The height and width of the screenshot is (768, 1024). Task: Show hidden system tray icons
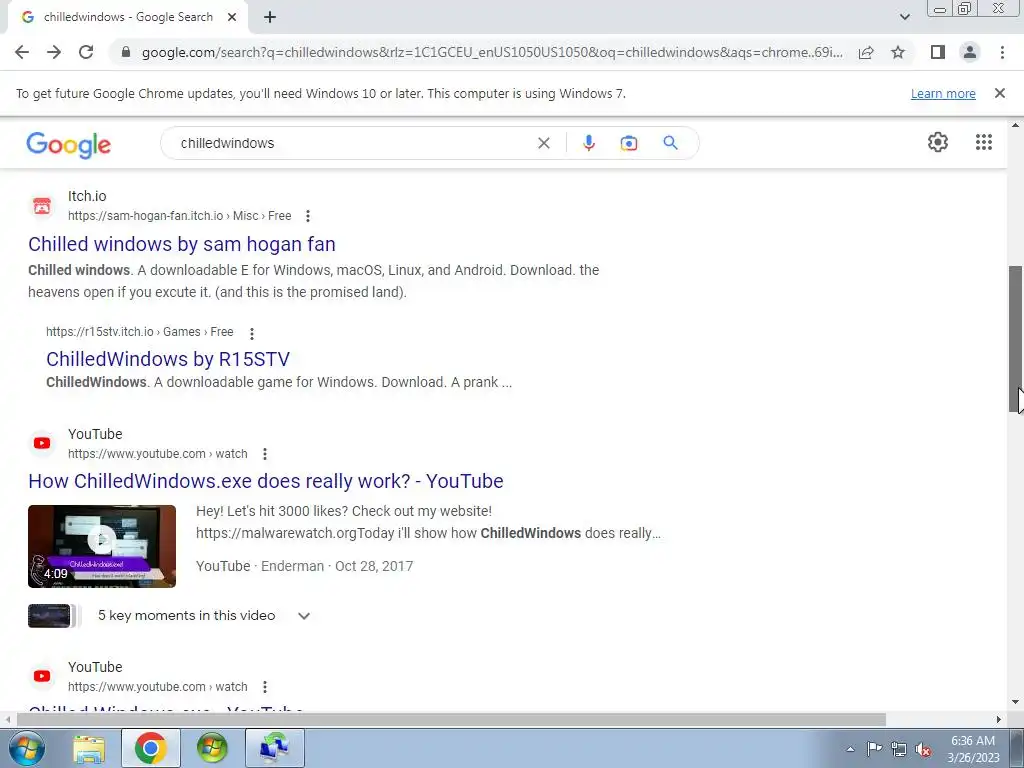click(850, 749)
